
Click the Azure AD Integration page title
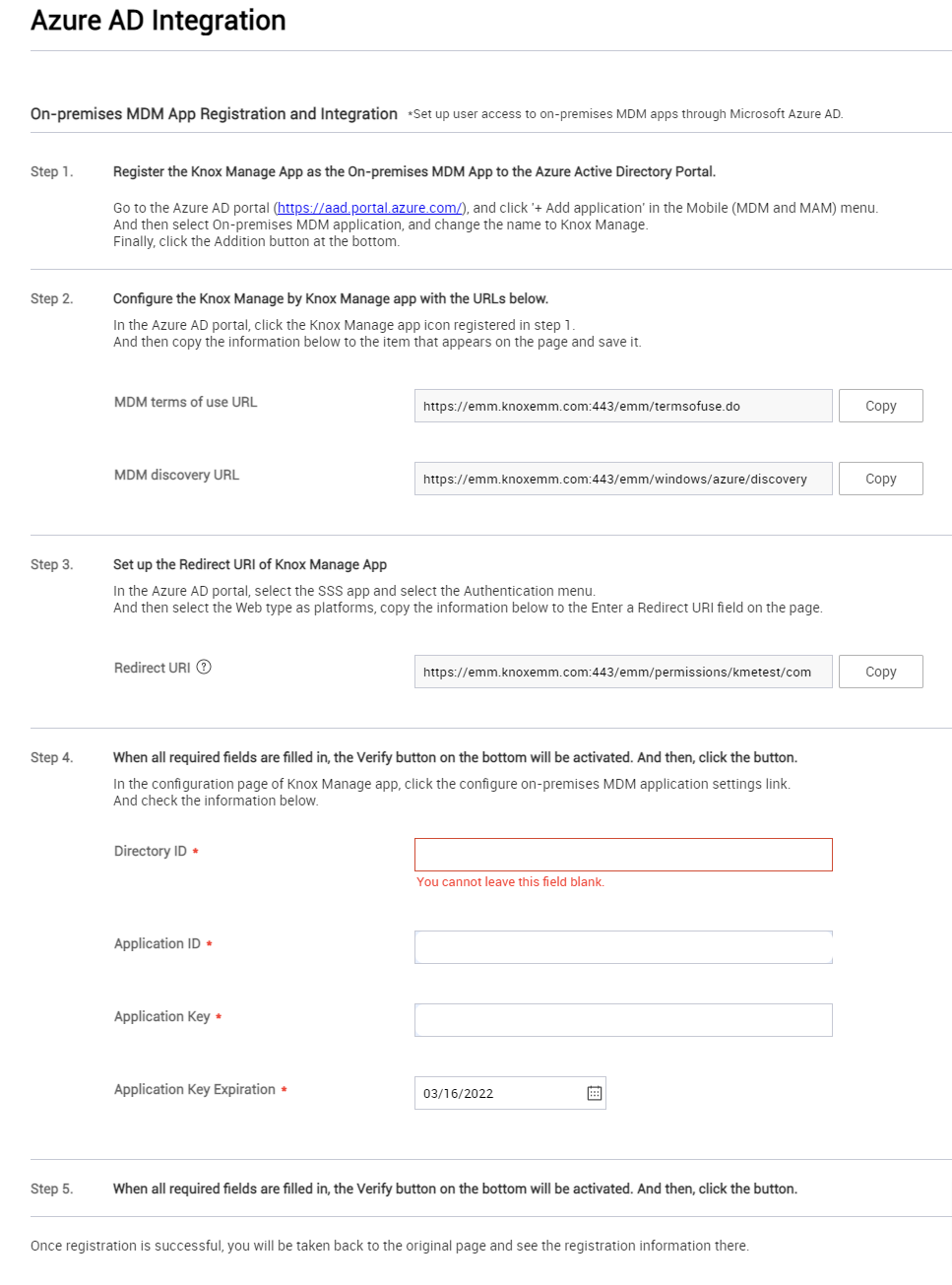pyautogui.click(x=159, y=21)
